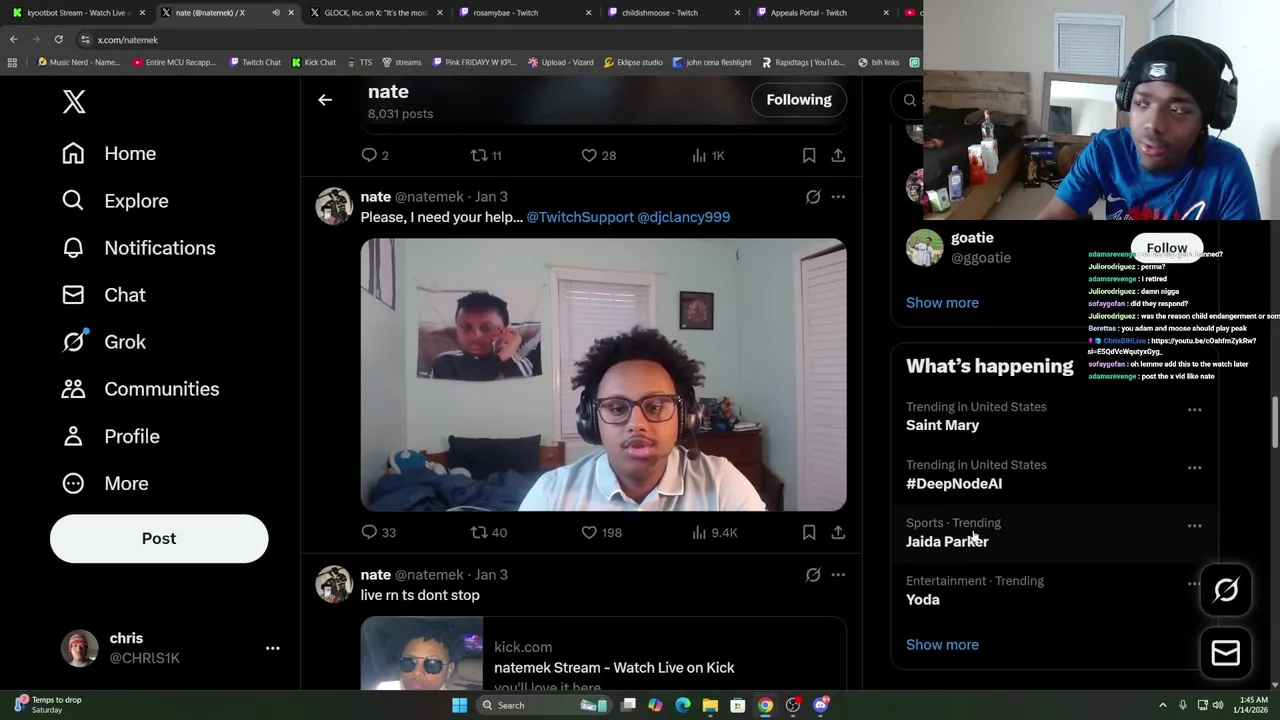The width and height of the screenshot is (1280, 720).
Task: Open Grok explain on 'Please, I need your help' post
Action: (x=813, y=197)
